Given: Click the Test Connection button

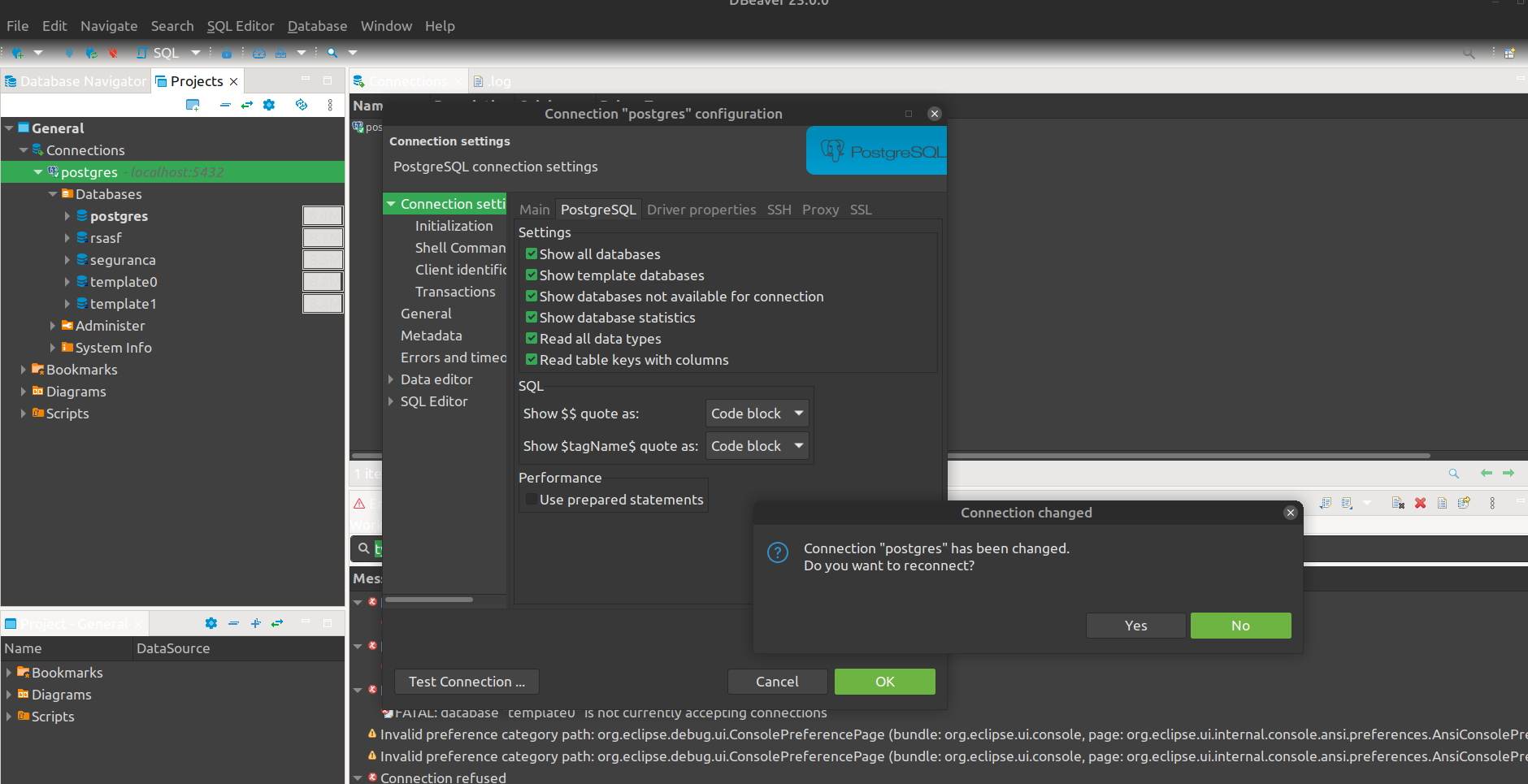Looking at the screenshot, I should [465, 682].
